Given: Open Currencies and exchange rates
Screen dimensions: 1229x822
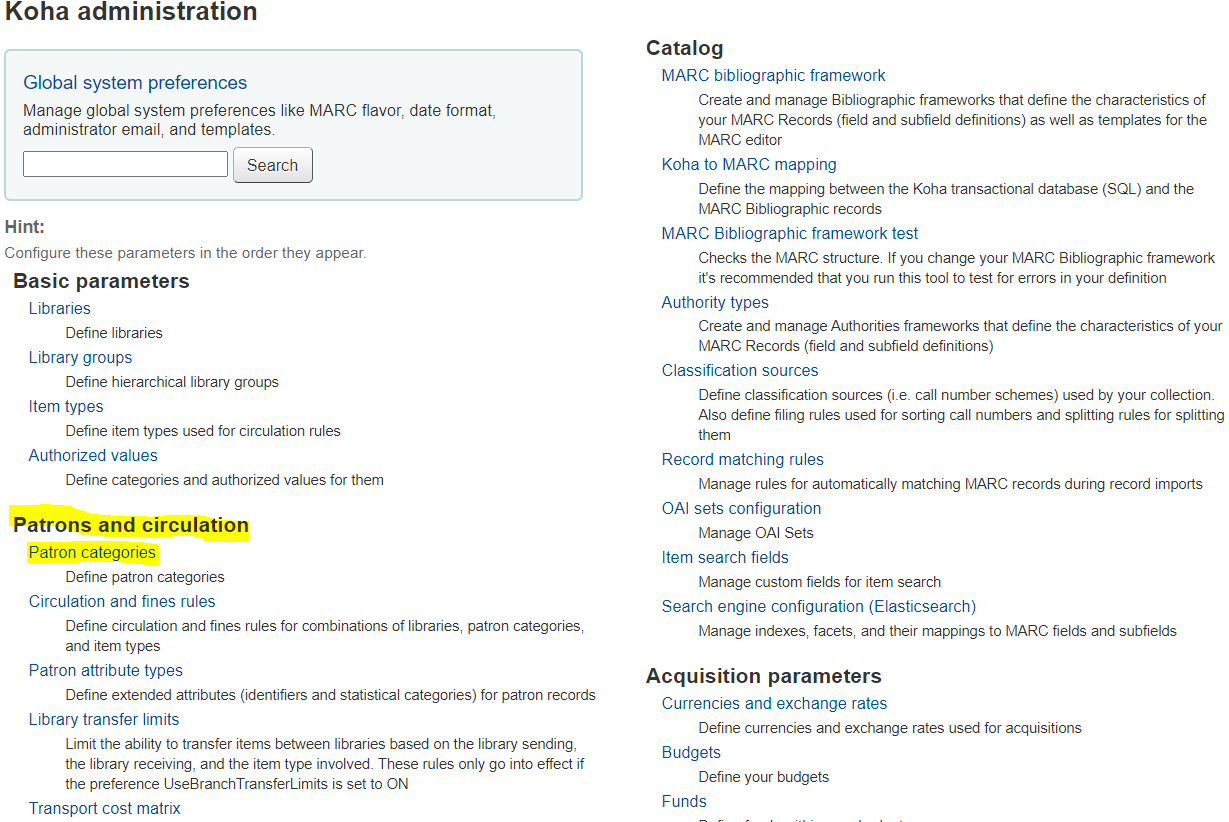Looking at the screenshot, I should point(774,704).
